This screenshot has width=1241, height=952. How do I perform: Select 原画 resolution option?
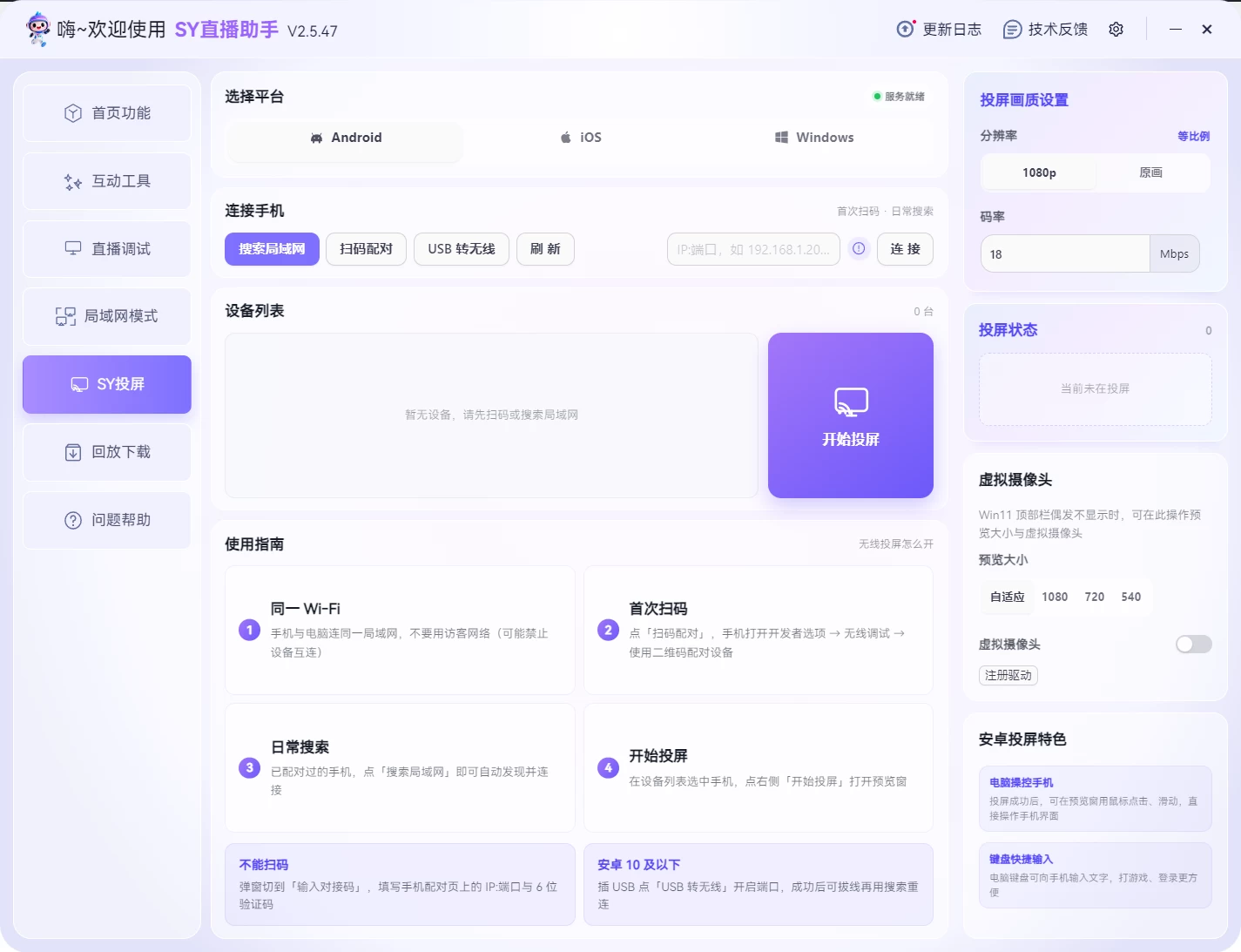1151,173
